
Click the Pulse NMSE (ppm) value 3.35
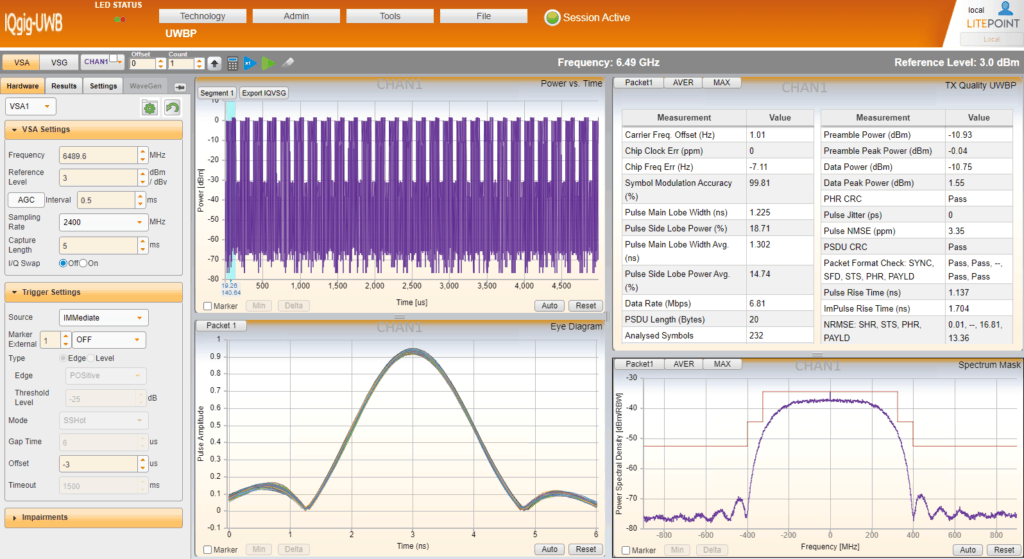pyautogui.click(x=957, y=231)
